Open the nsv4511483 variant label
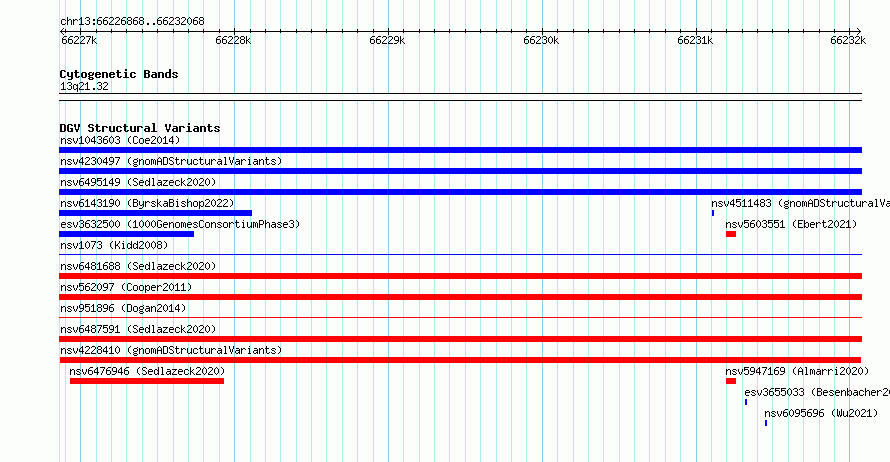Viewport: 890px width, 462px height. [x=800, y=203]
